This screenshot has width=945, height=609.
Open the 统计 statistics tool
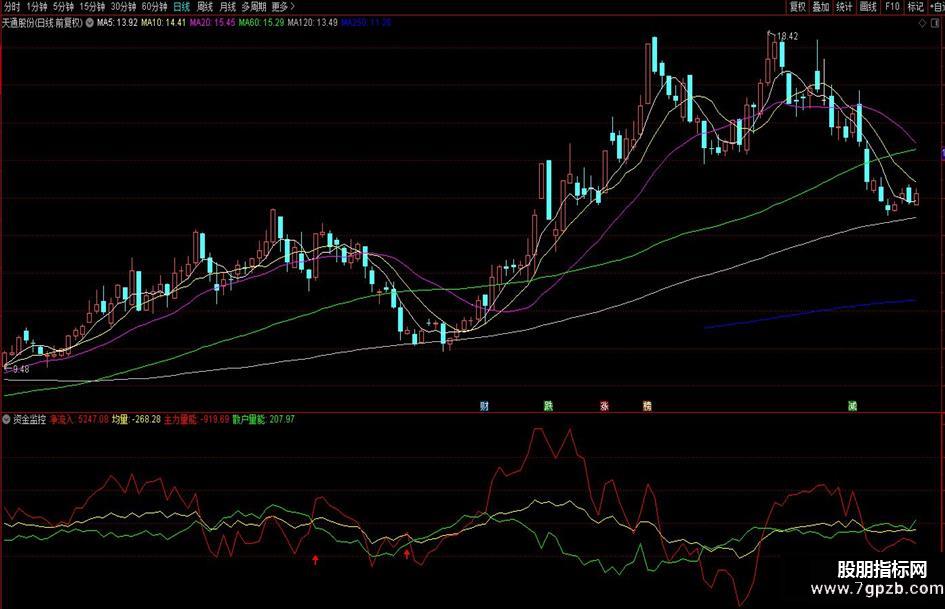(844, 7)
